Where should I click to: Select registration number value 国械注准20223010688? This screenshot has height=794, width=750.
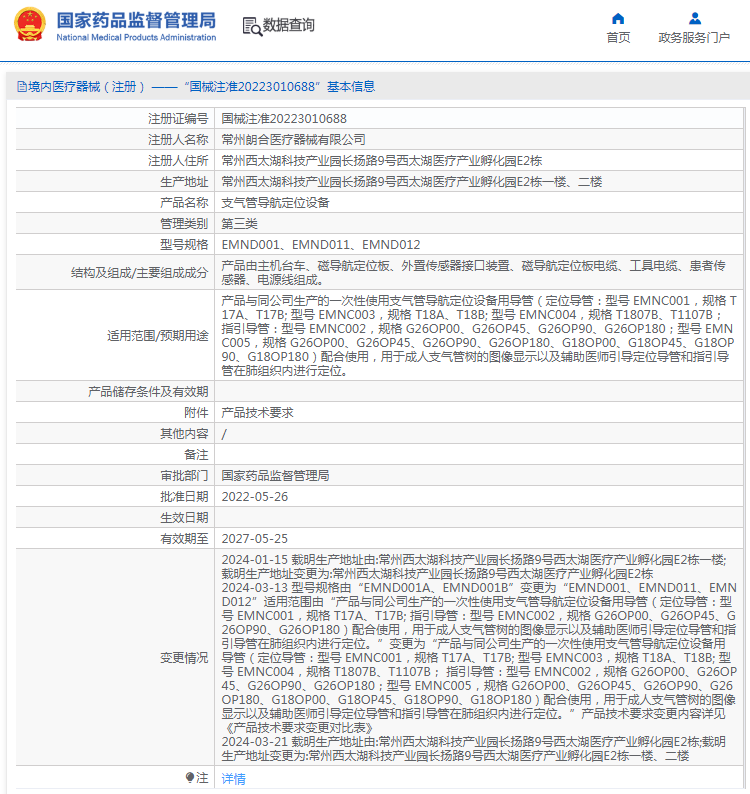click(284, 118)
